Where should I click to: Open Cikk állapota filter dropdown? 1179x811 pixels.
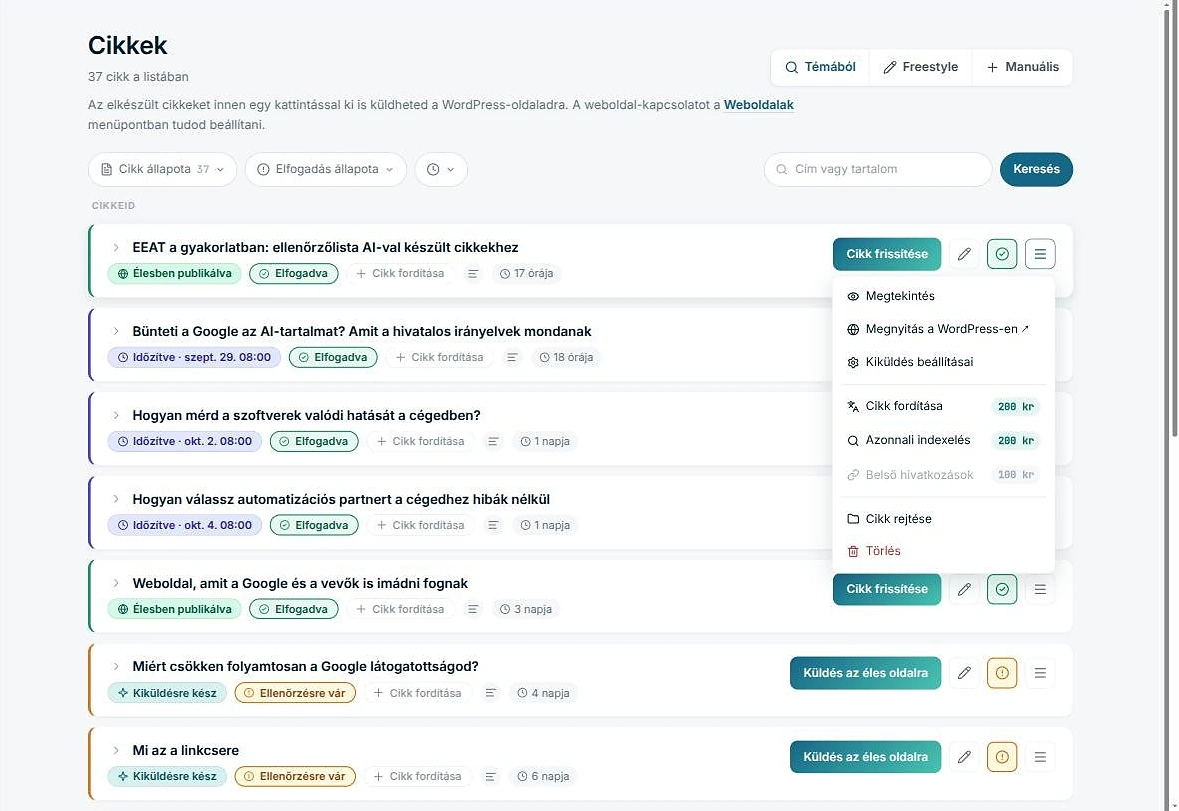point(162,169)
